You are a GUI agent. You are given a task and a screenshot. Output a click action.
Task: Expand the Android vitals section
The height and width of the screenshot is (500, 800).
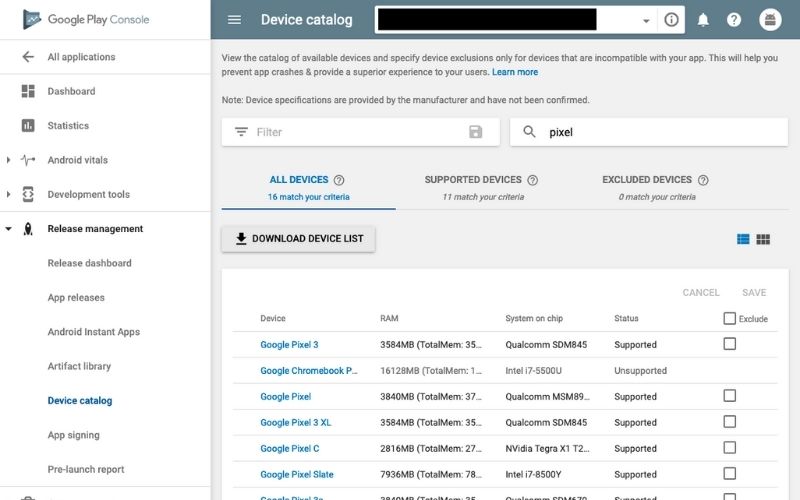click(9, 160)
